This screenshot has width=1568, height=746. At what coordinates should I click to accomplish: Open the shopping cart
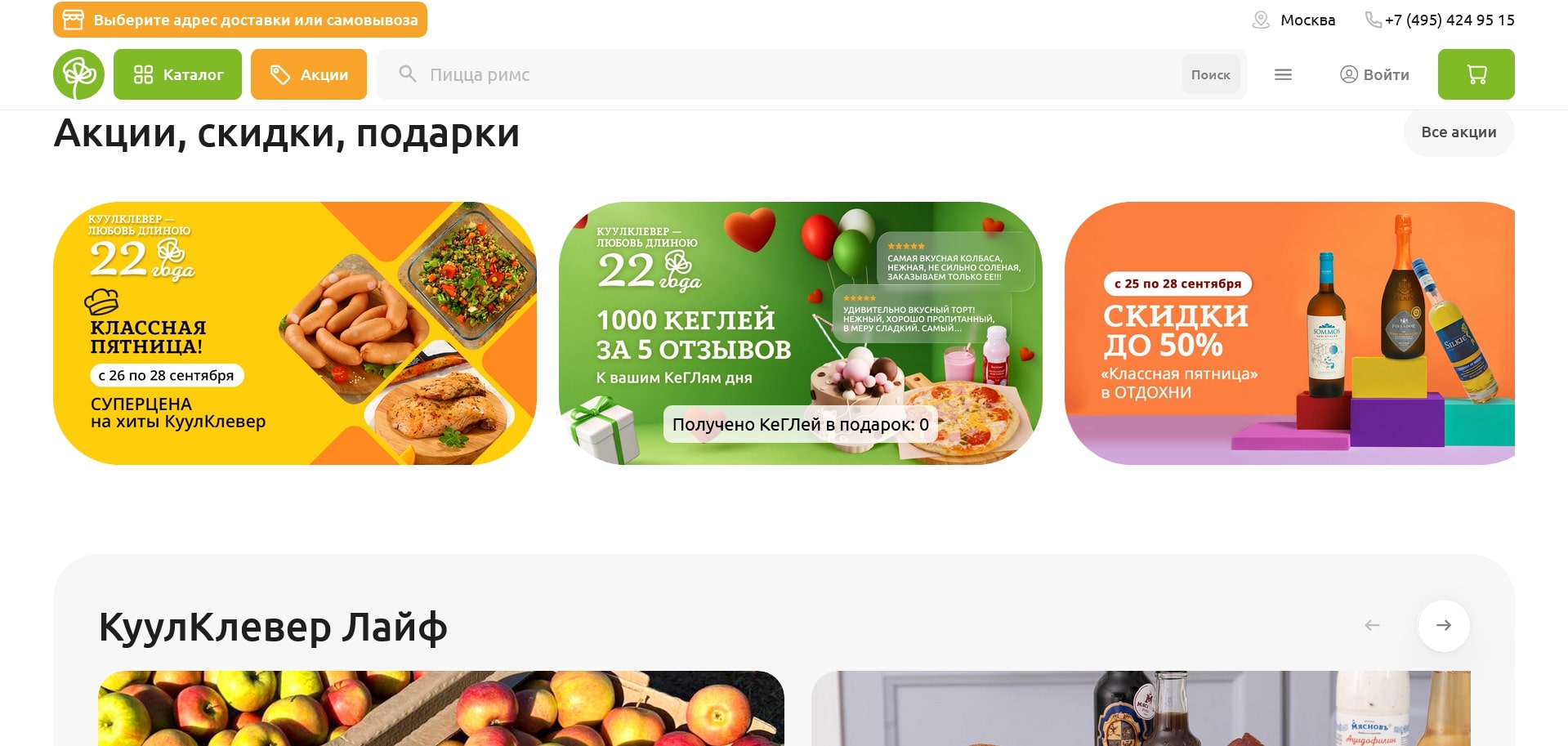[1476, 74]
